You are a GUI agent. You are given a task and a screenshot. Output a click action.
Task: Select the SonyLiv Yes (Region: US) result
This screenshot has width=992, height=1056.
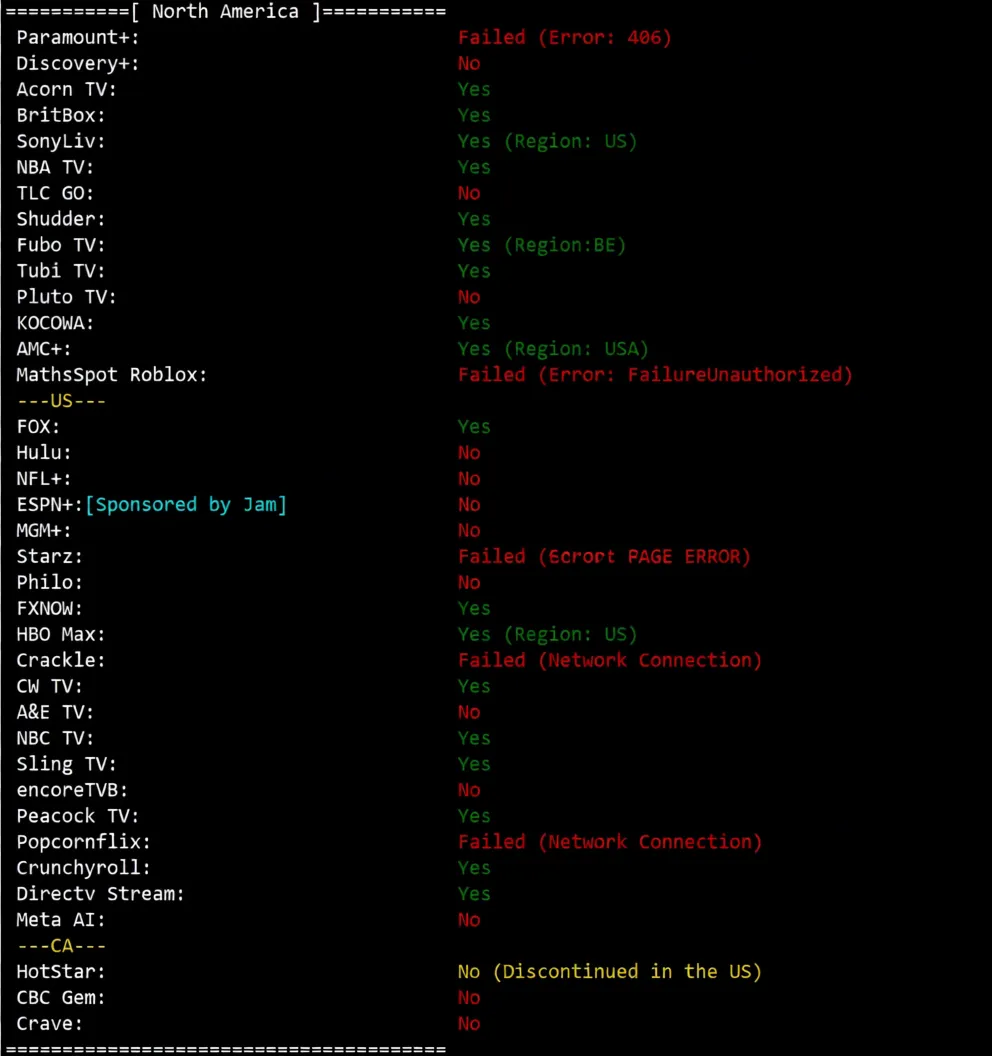[547, 142]
